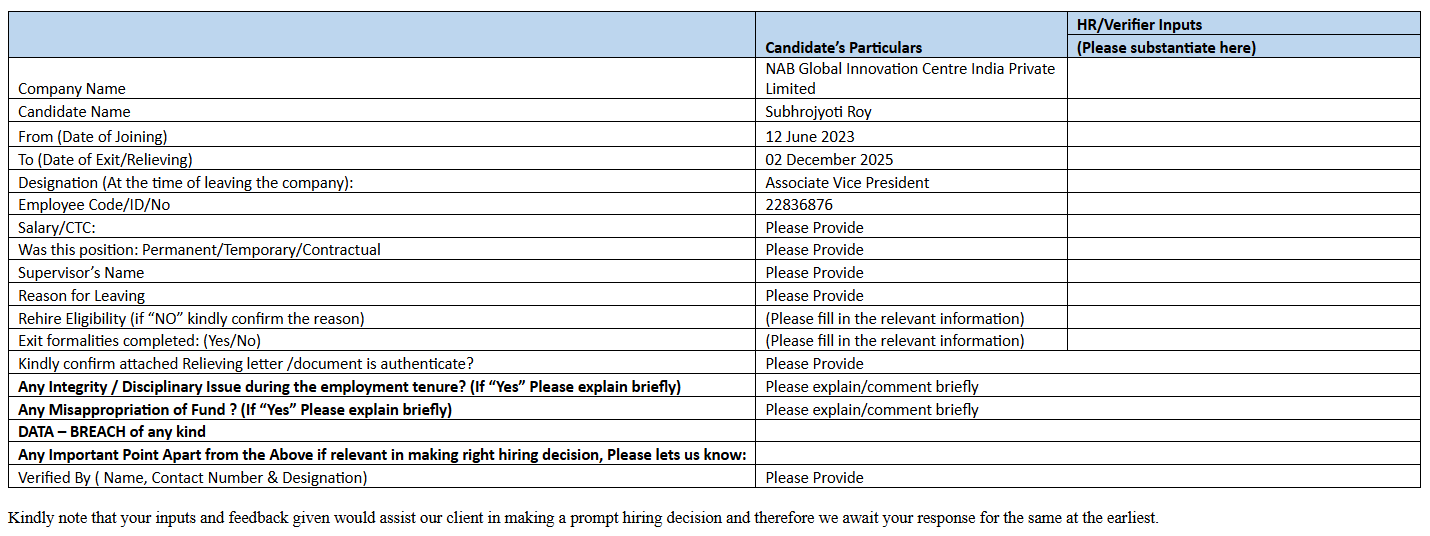Viewport: 1430px width, 536px height.
Task: Click "Please Provide" beside Supervisor's Name
Action: pyautogui.click(x=814, y=272)
